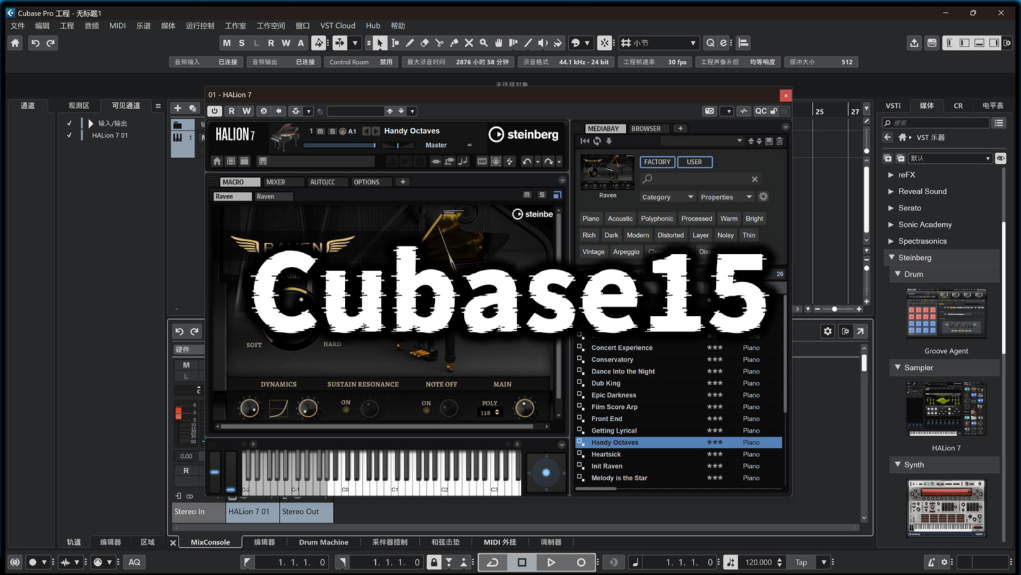
Task: Select the Object Selection arrow tool
Action: point(380,43)
